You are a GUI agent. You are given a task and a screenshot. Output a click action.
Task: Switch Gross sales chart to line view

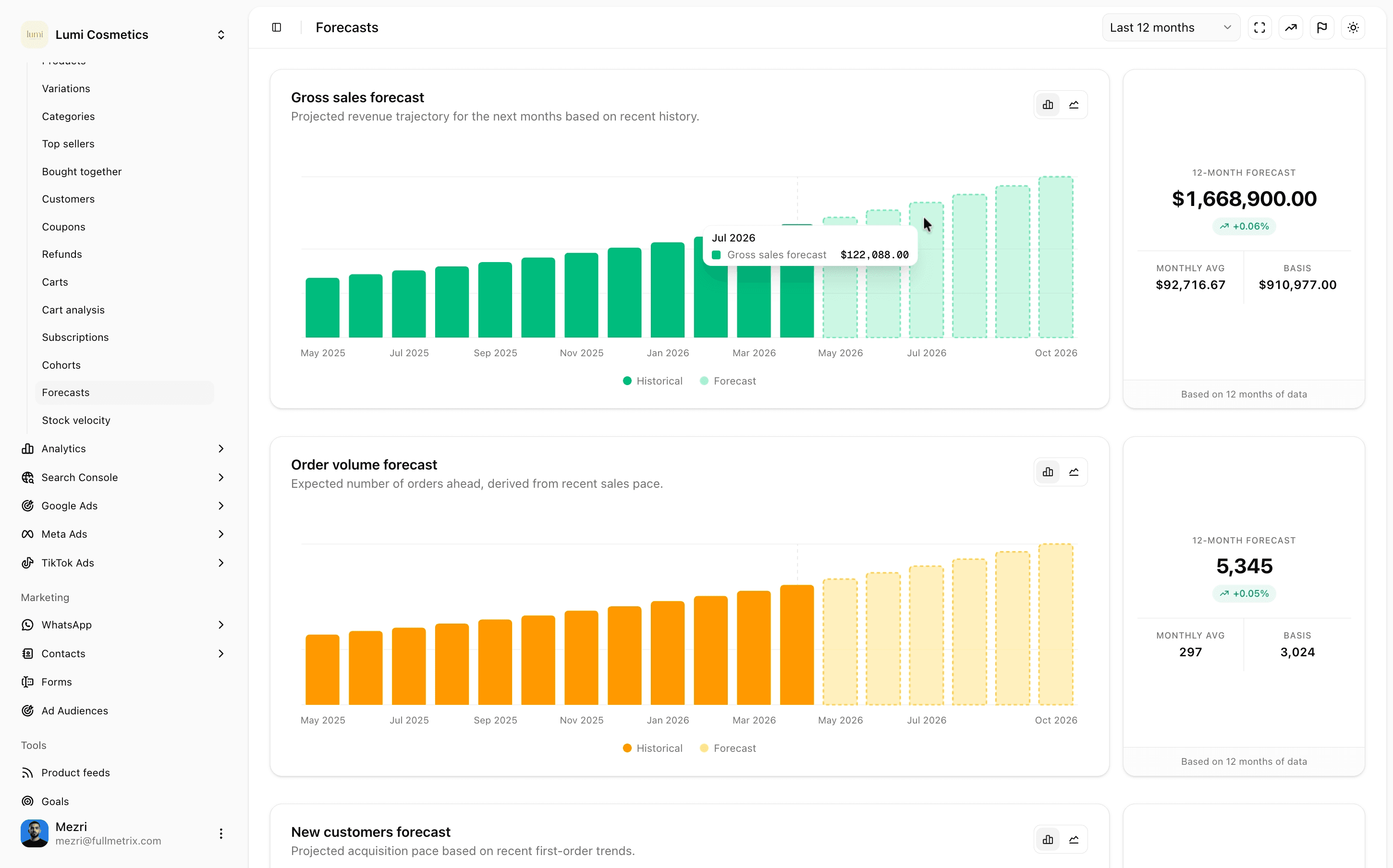click(x=1073, y=105)
